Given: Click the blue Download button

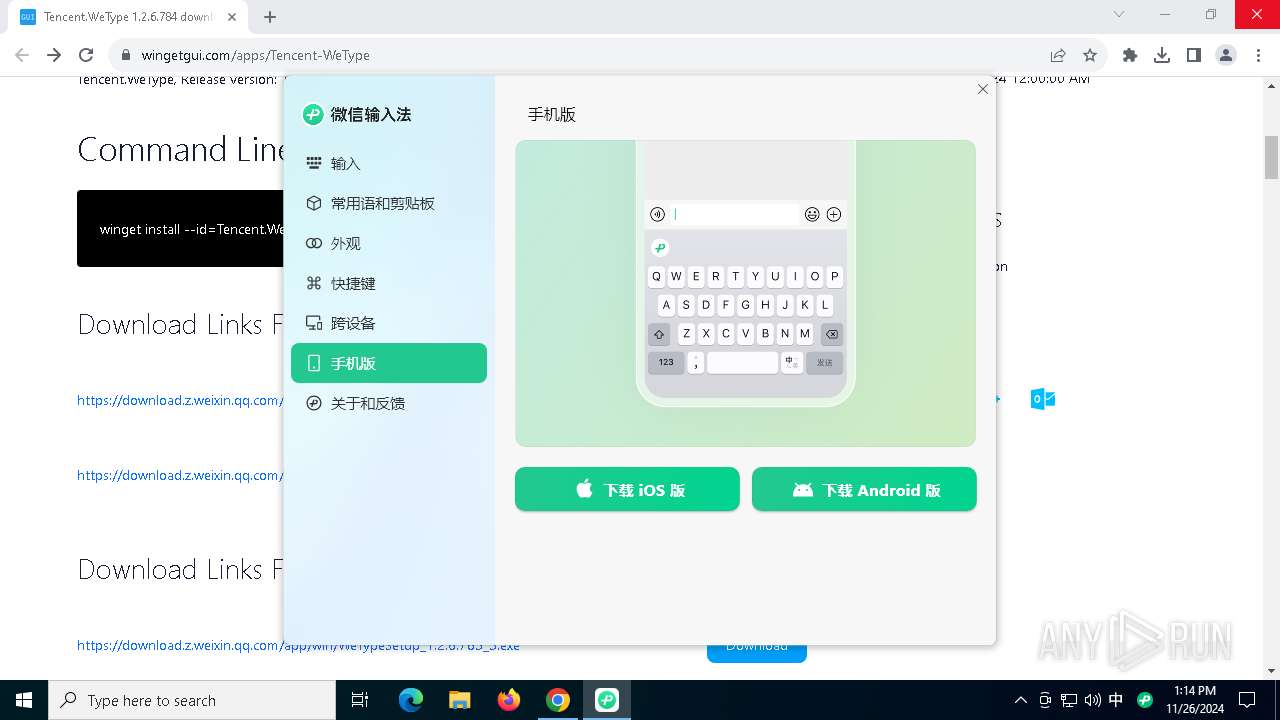Looking at the screenshot, I should click(757, 646).
